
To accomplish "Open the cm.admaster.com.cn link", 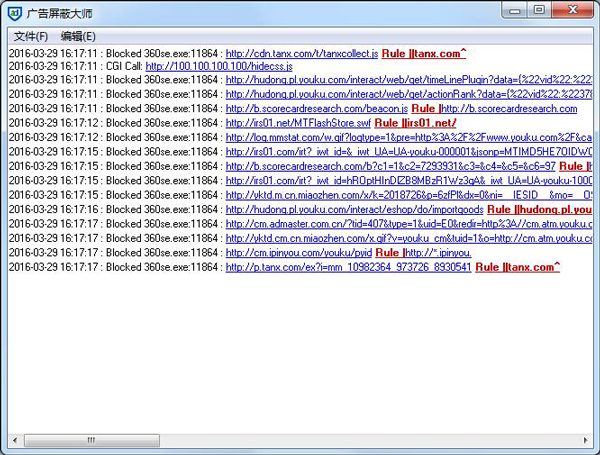I will click(x=408, y=224).
